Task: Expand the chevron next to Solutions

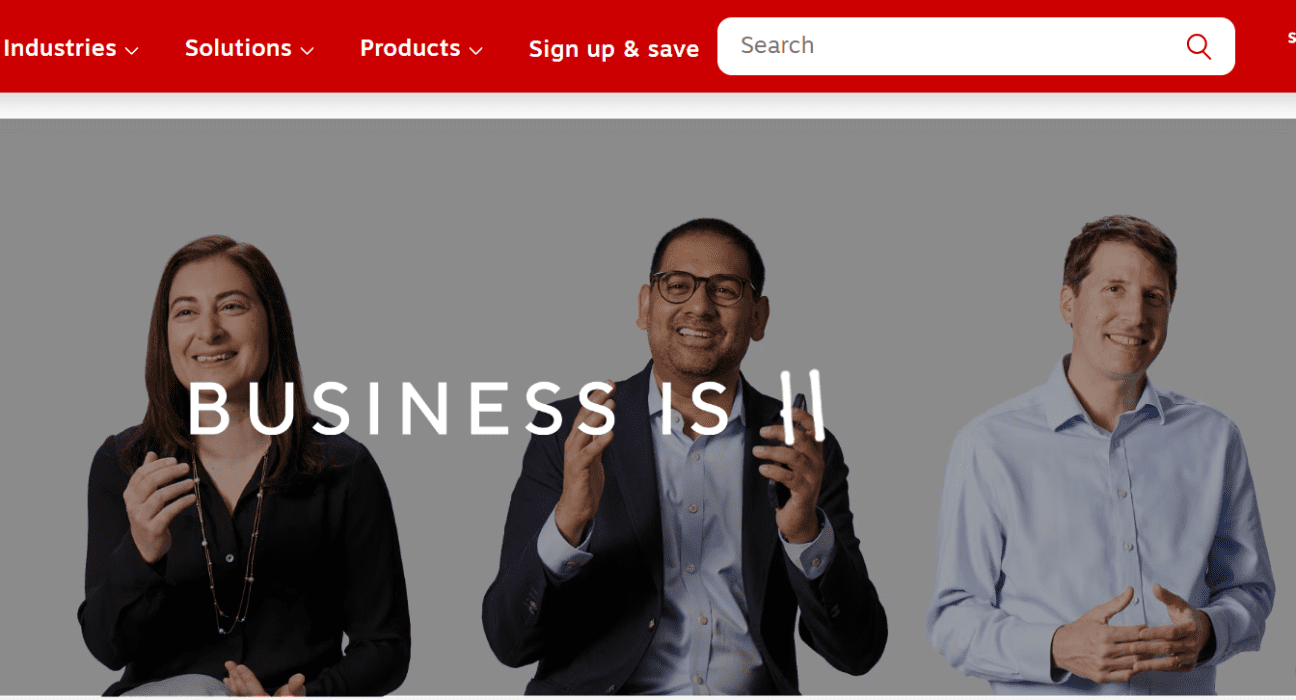Action: (307, 50)
